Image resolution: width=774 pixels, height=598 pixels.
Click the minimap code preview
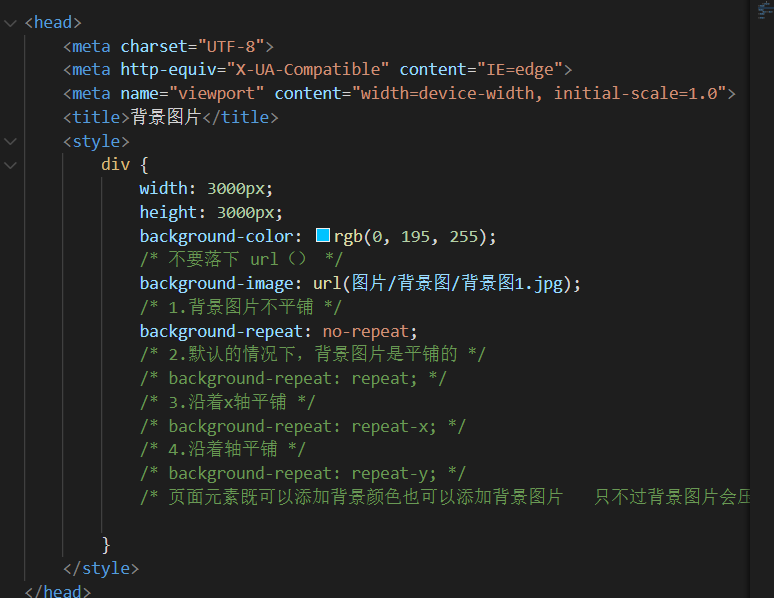(762, 12)
